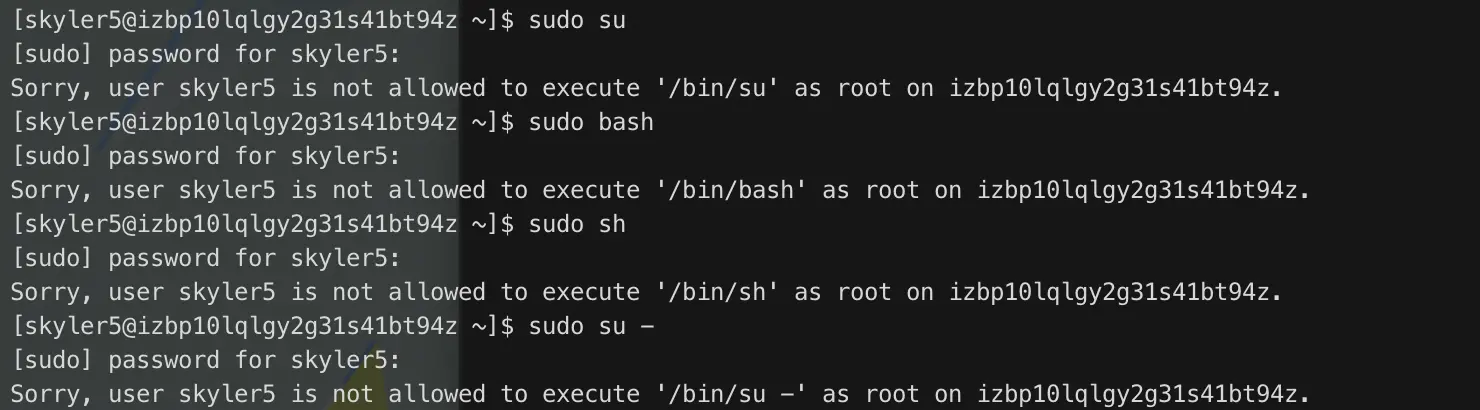This screenshot has width=1480, height=410.
Task: Click the first password prompt line
Action: (x=205, y=54)
